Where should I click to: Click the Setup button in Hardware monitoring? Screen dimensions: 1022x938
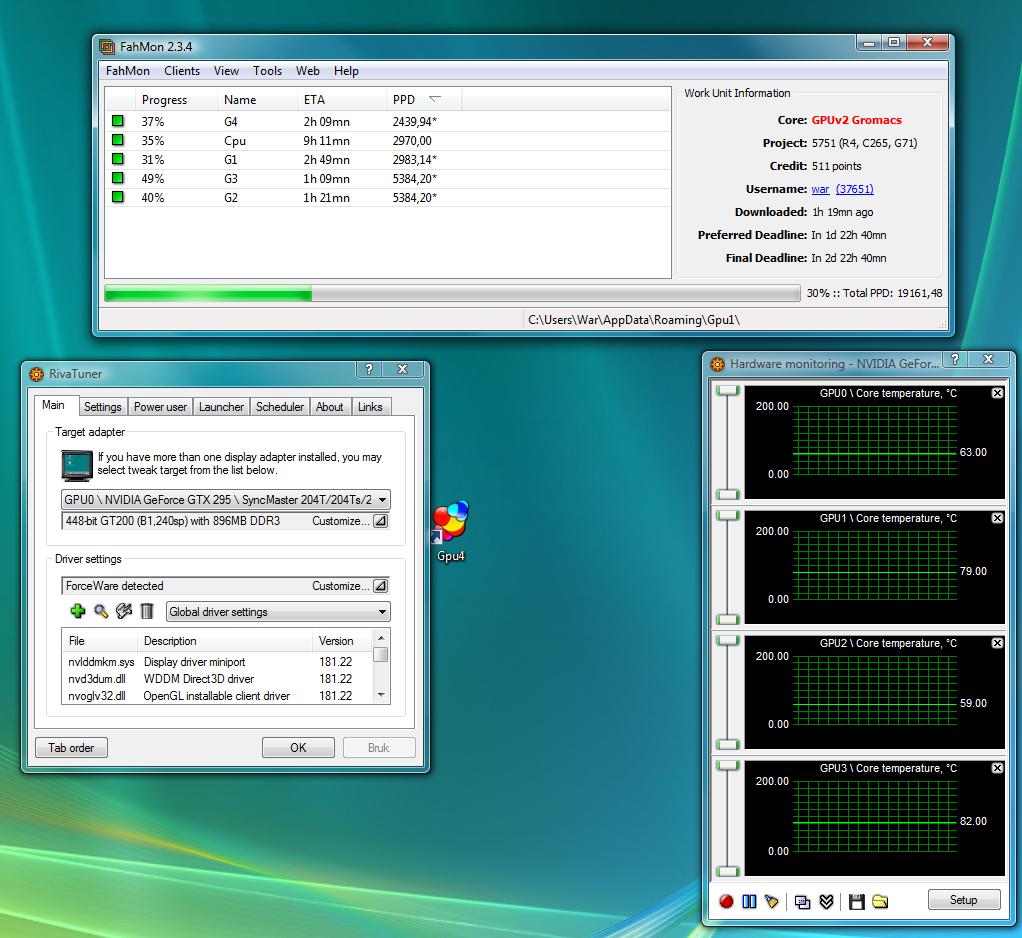[963, 900]
